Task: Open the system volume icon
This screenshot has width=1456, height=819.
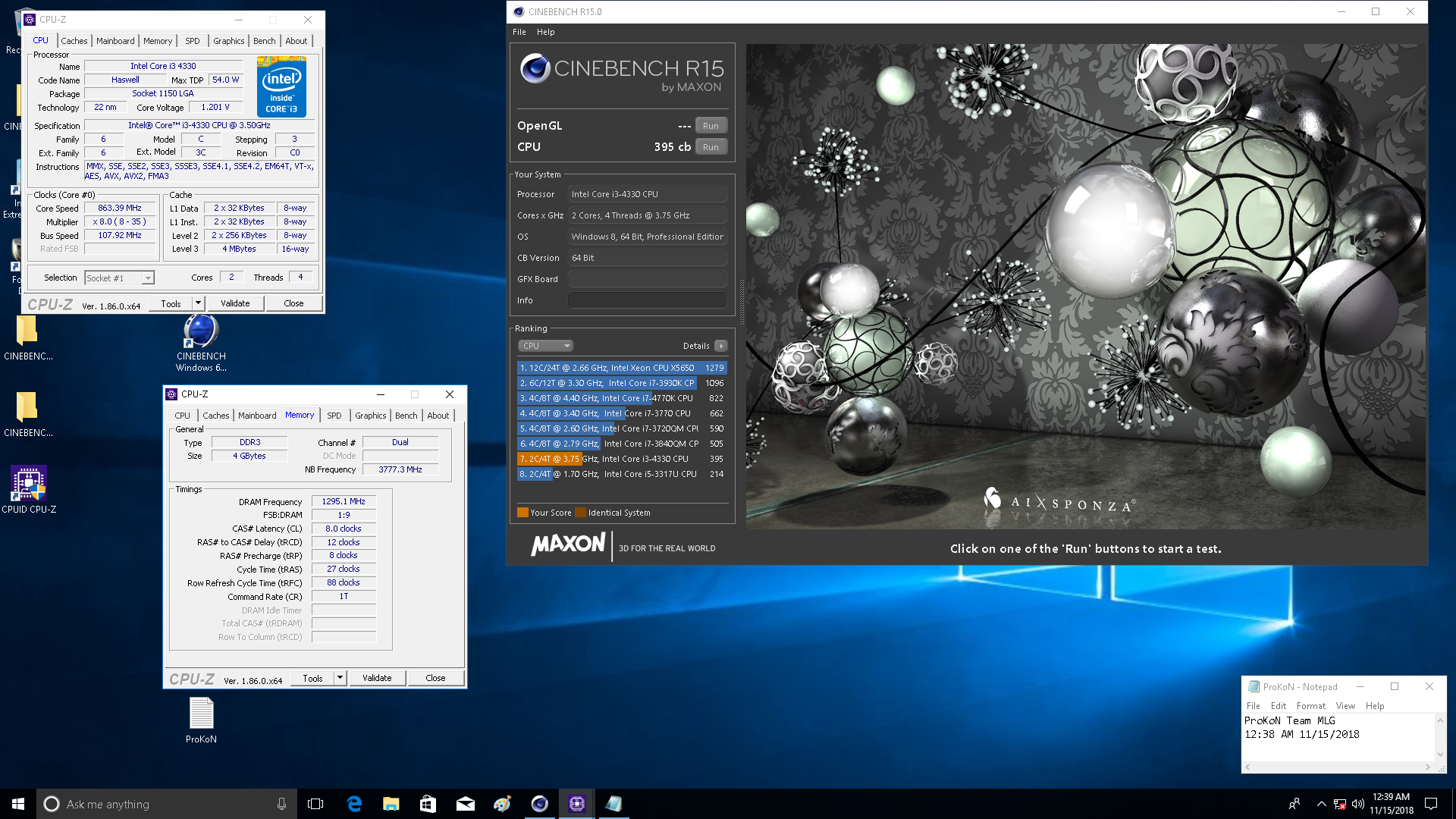Action: [1357, 804]
